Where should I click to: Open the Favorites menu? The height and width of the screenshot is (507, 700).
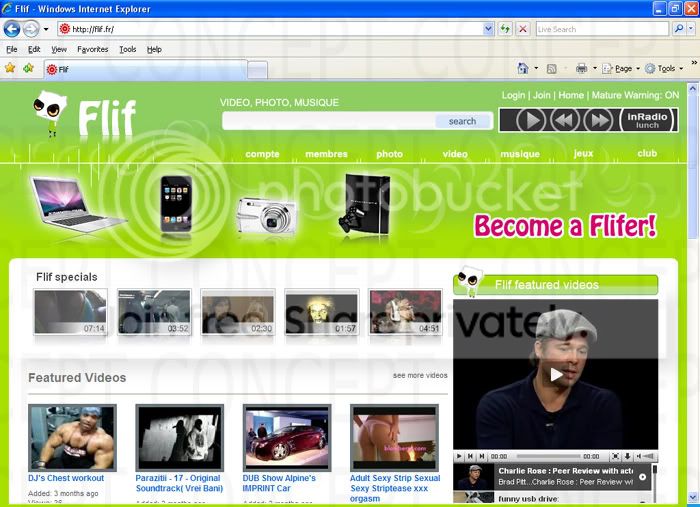coord(92,49)
